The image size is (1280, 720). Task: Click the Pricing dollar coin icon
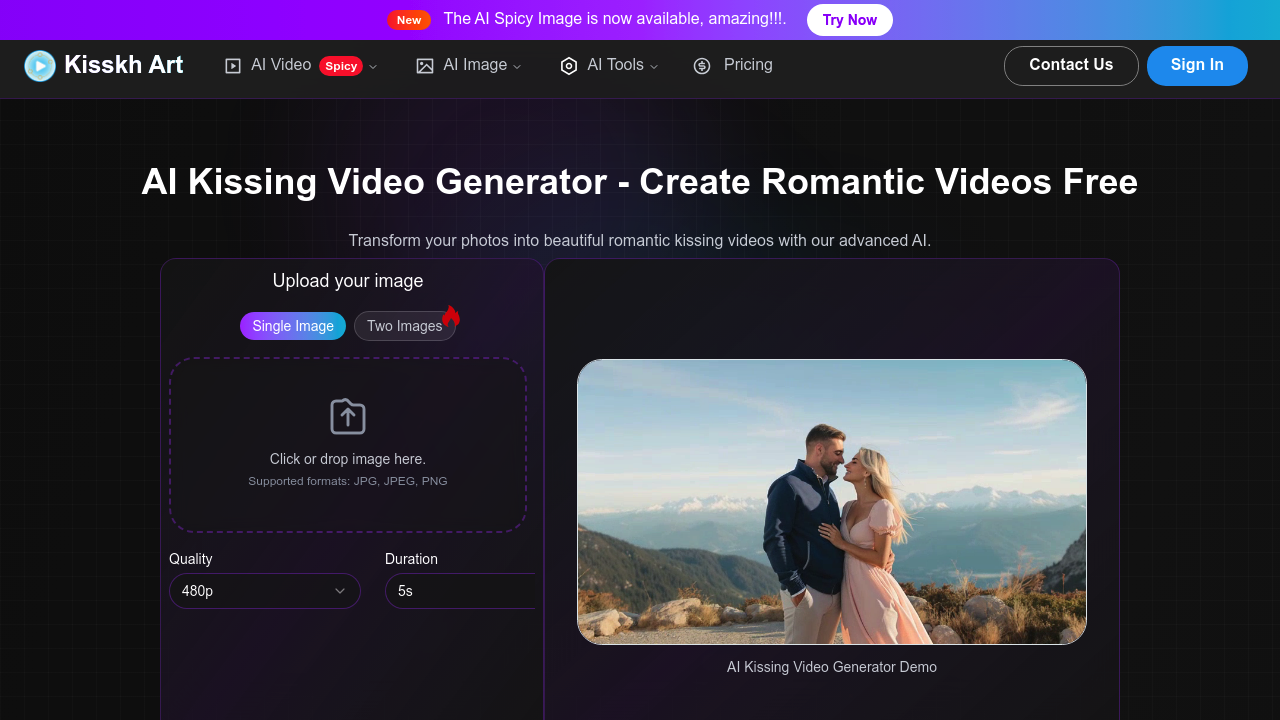click(702, 66)
